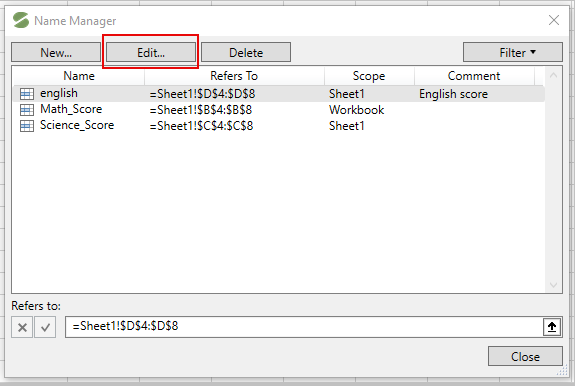
Task: Open the Filter dropdown
Action: coord(513,52)
